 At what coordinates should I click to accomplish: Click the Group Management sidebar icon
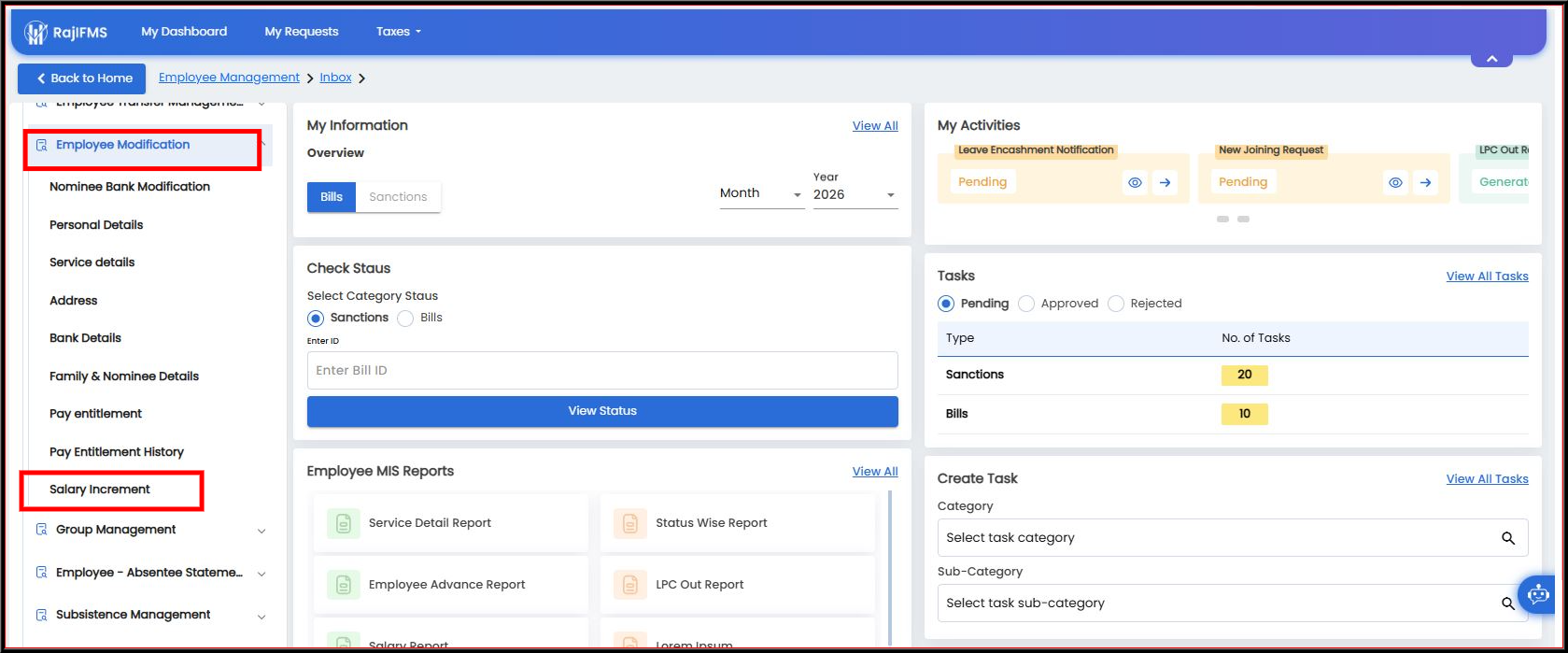pos(41,530)
